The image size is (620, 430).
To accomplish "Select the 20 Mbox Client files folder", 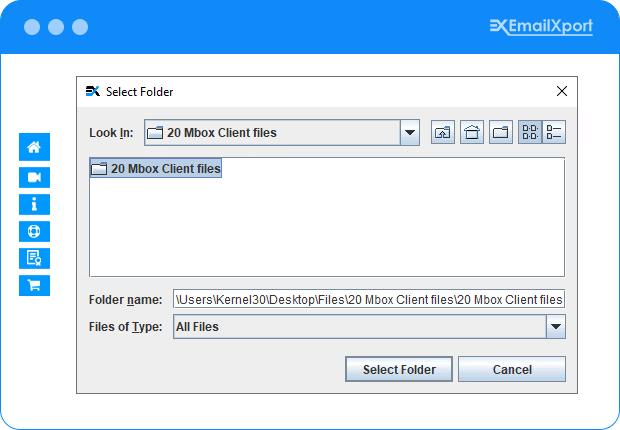I will click(156, 169).
